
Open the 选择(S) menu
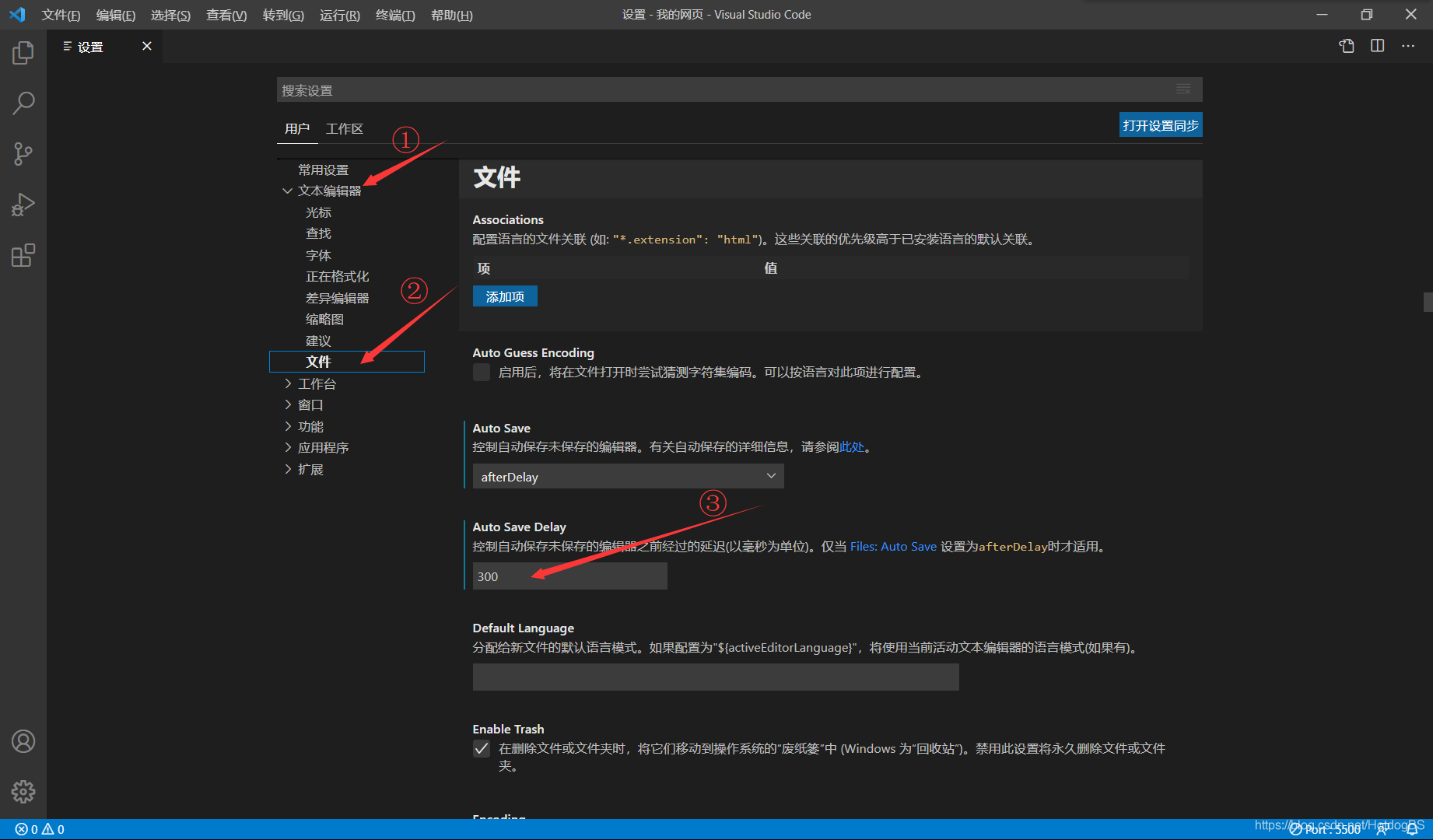tap(170, 15)
